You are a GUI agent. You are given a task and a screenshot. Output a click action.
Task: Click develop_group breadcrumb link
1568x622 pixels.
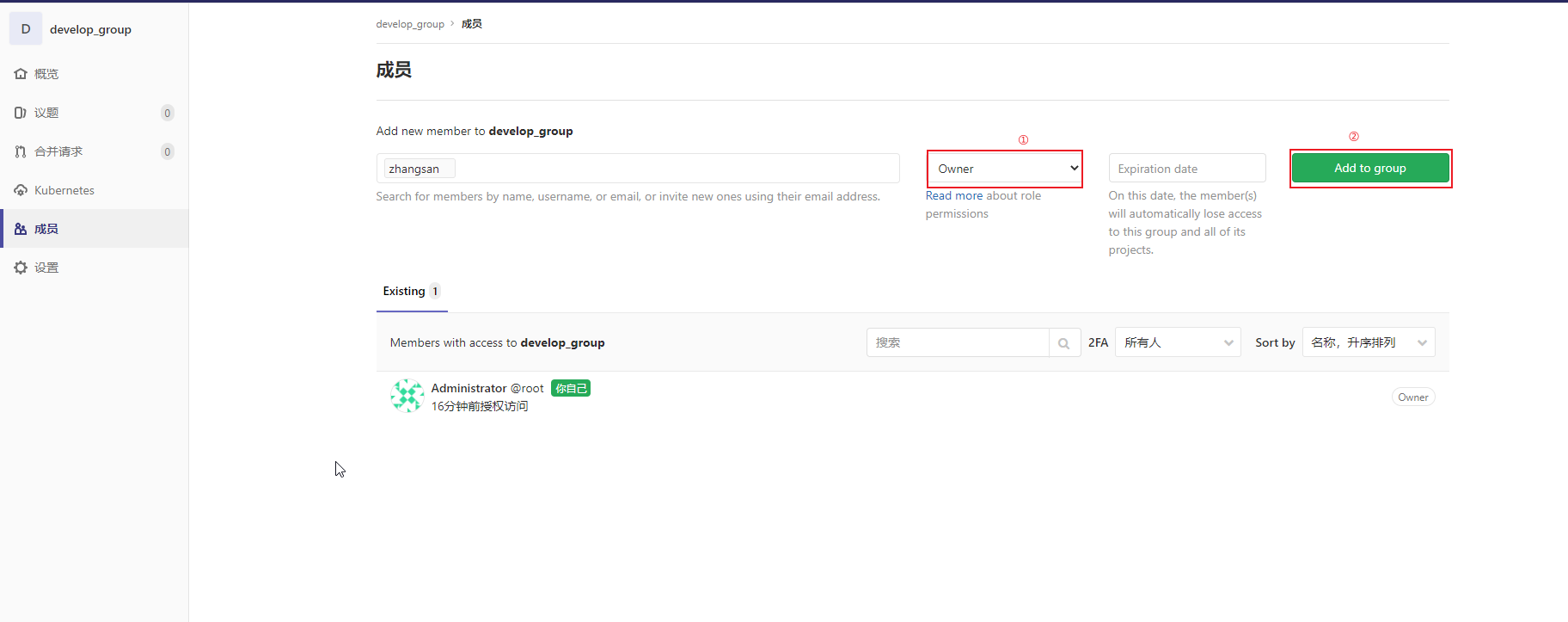(410, 24)
